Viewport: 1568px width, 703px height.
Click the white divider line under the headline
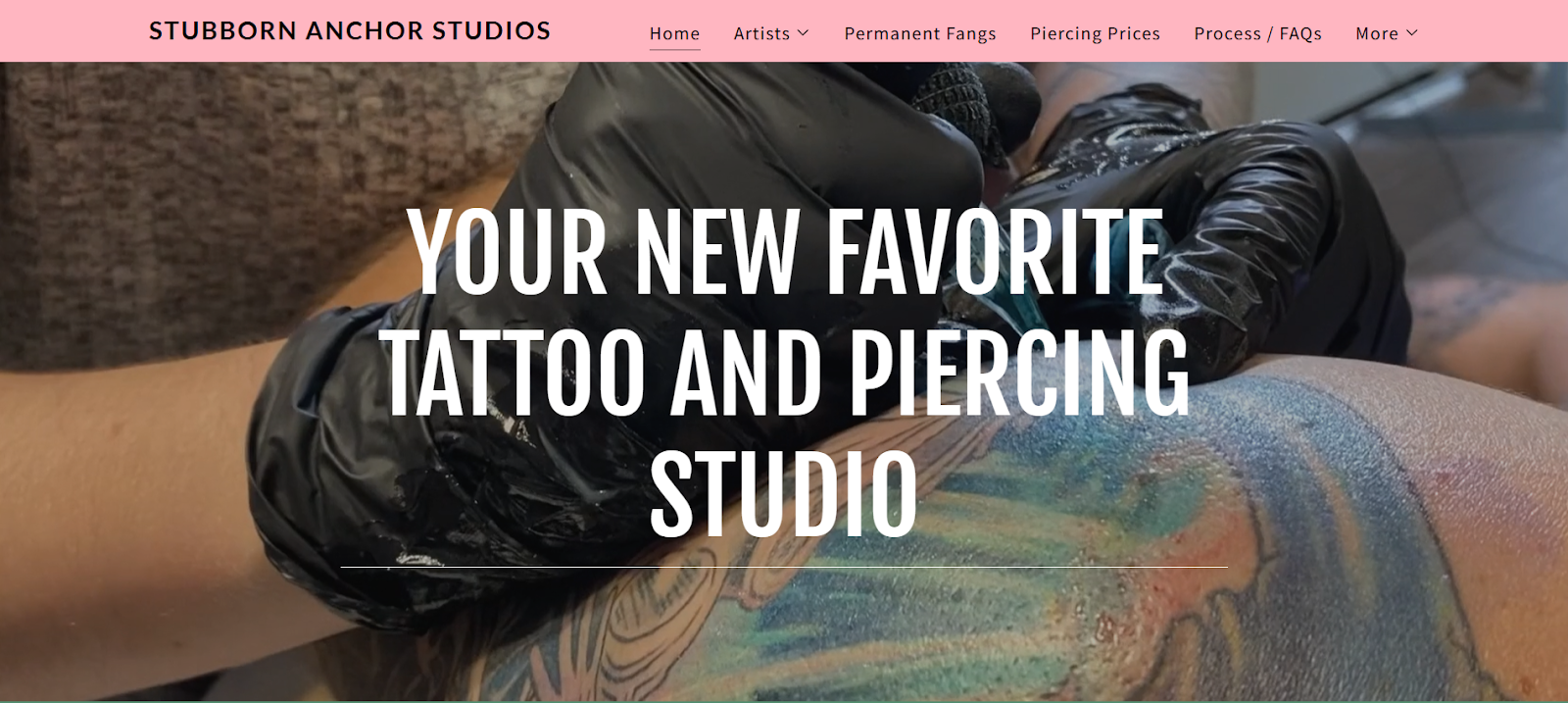[x=784, y=567]
